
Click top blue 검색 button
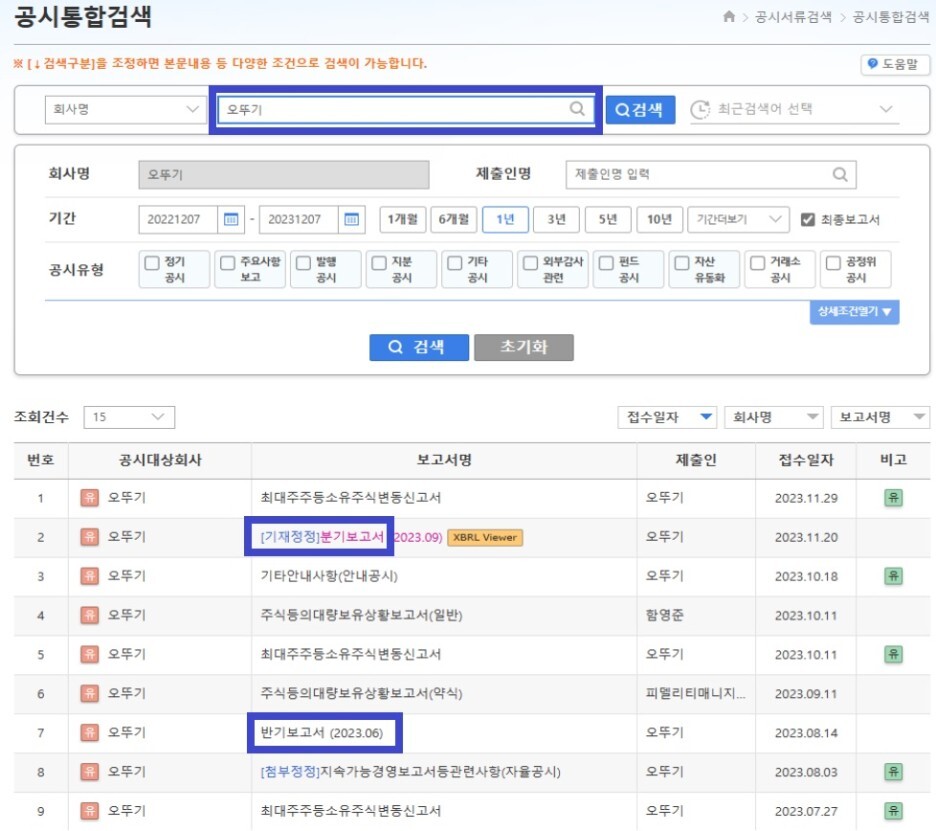[x=640, y=110]
